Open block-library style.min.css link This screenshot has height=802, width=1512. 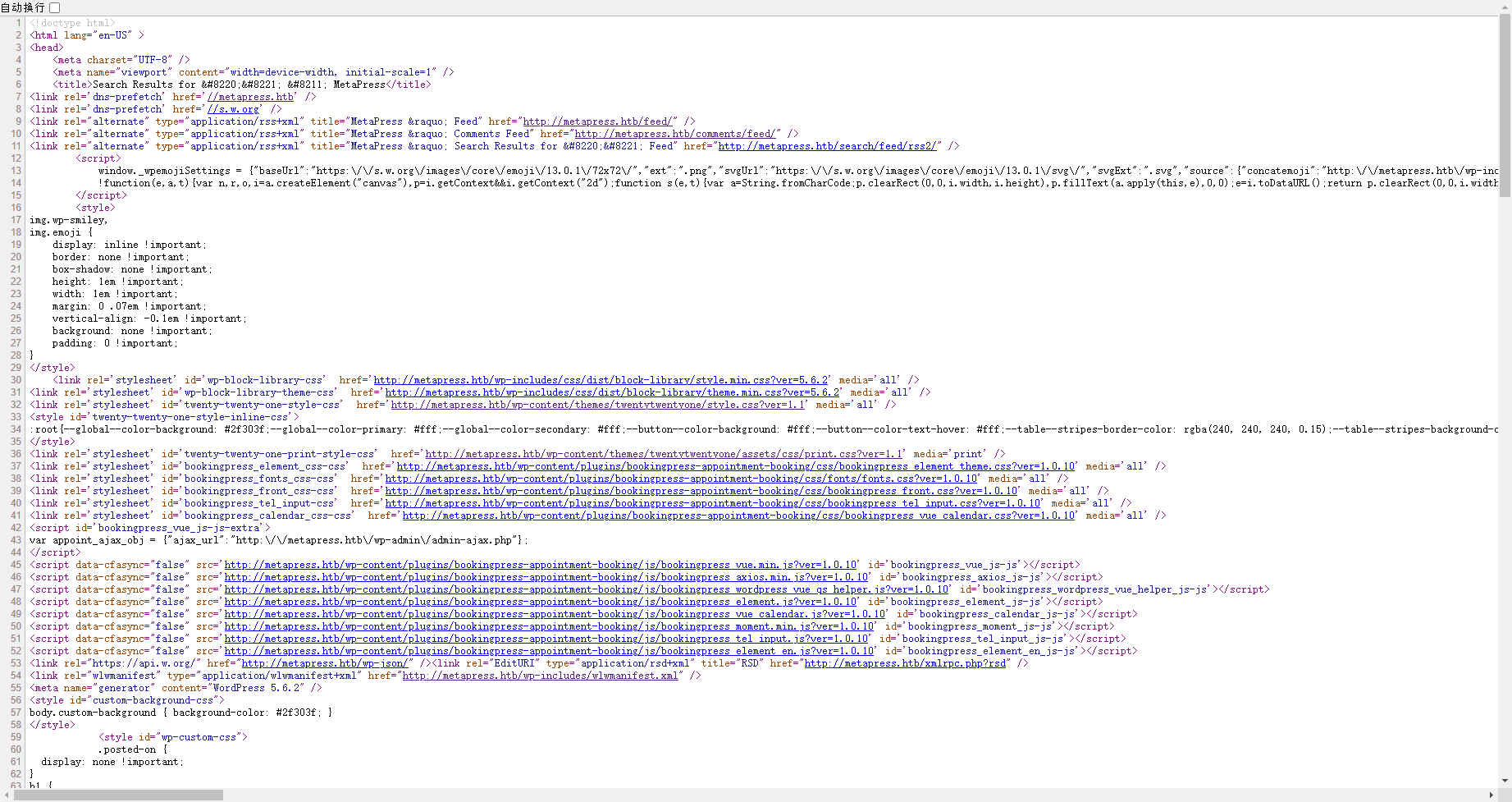coord(601,380)
